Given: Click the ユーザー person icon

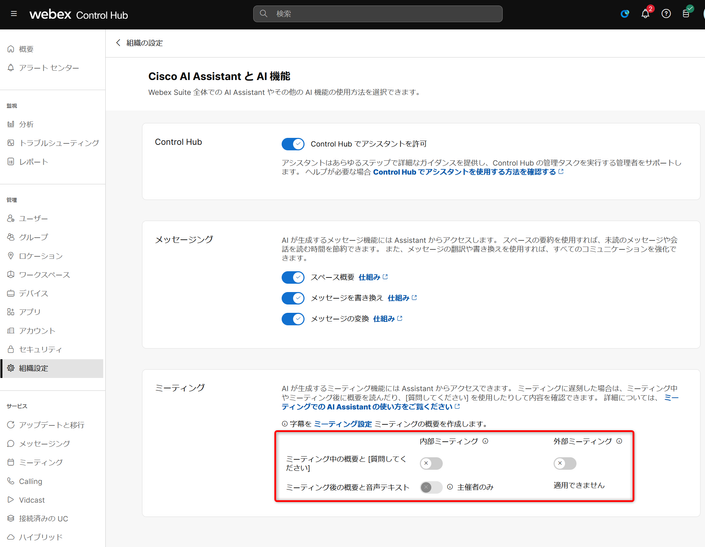Looking at the screenshot, I should 11,218.
